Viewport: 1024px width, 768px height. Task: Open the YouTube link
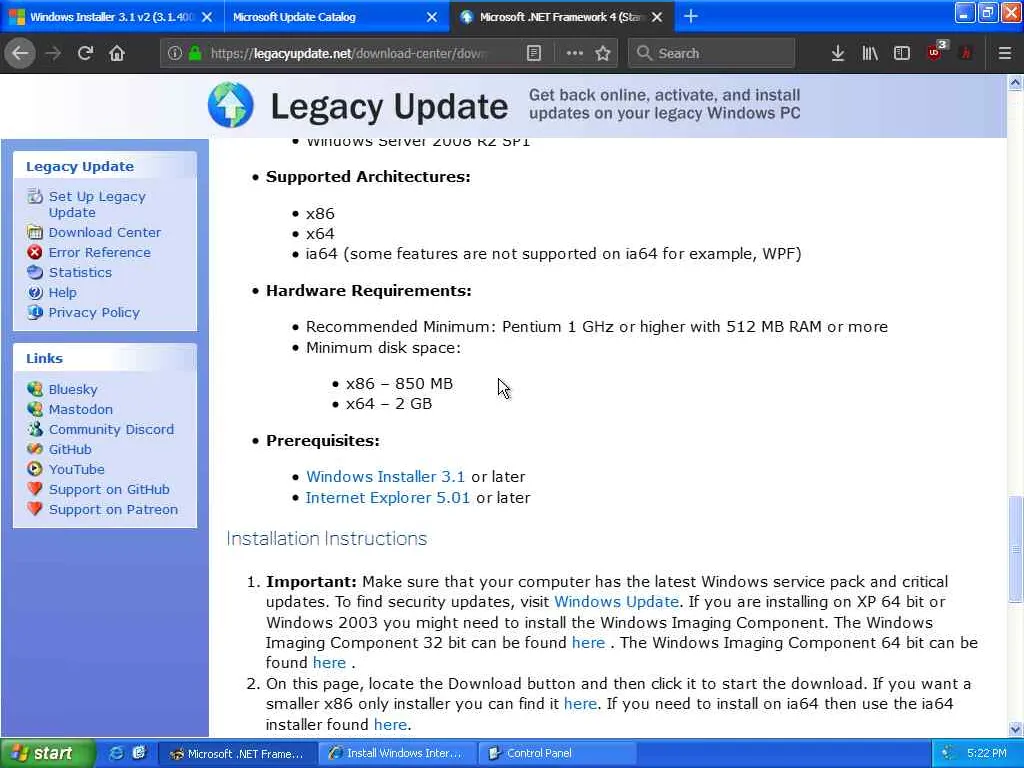(76, 470)
